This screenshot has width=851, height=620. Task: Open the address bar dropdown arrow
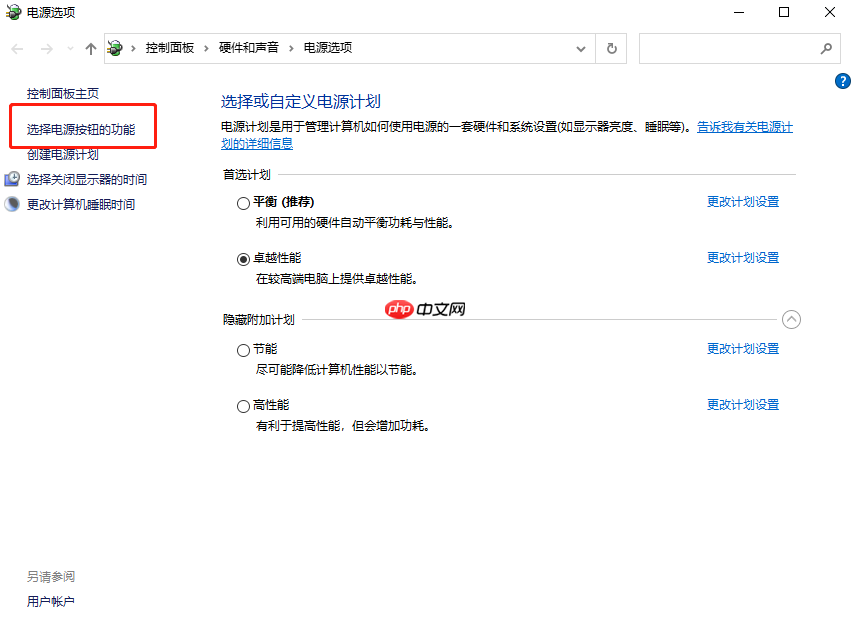(x=580, y=47)
